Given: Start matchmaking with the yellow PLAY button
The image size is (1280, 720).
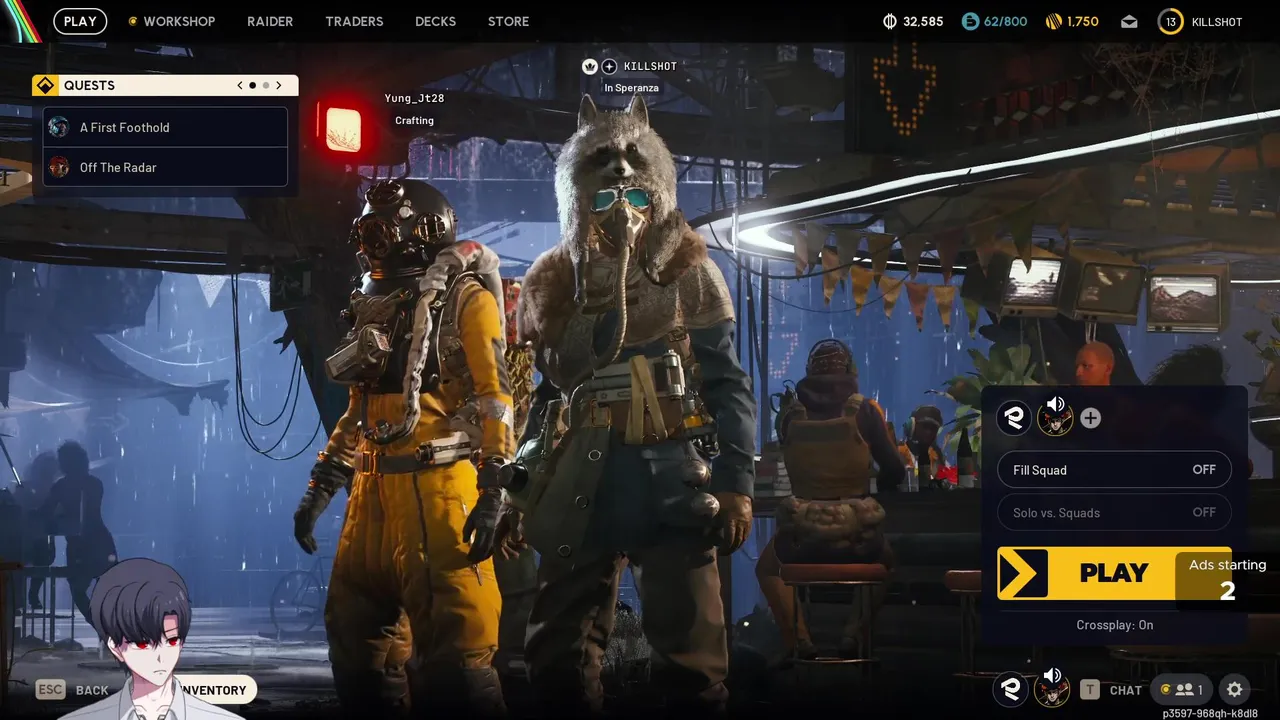Looking at the screenshot, I should point(1114,573).
